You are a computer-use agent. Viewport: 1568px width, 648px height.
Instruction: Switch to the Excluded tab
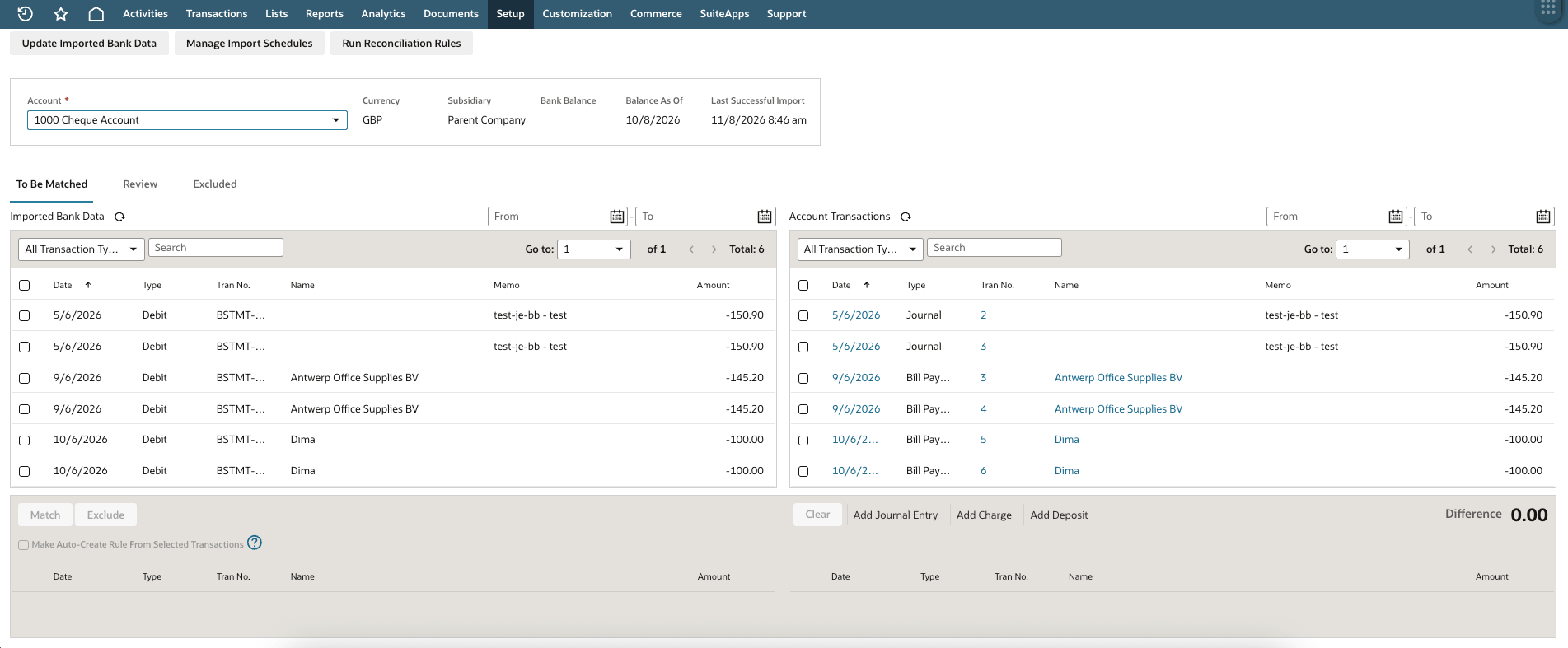[x=215, y=184]
